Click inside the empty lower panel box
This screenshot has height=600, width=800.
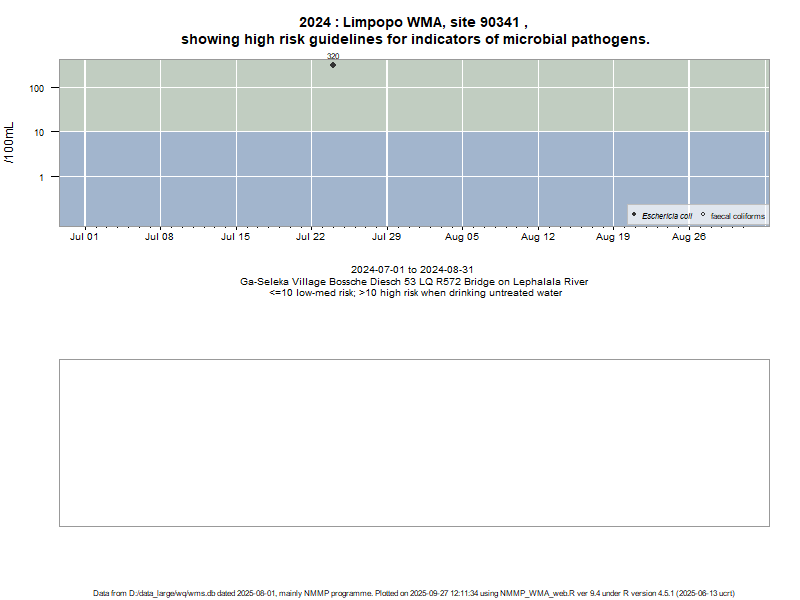coord(414,442)
